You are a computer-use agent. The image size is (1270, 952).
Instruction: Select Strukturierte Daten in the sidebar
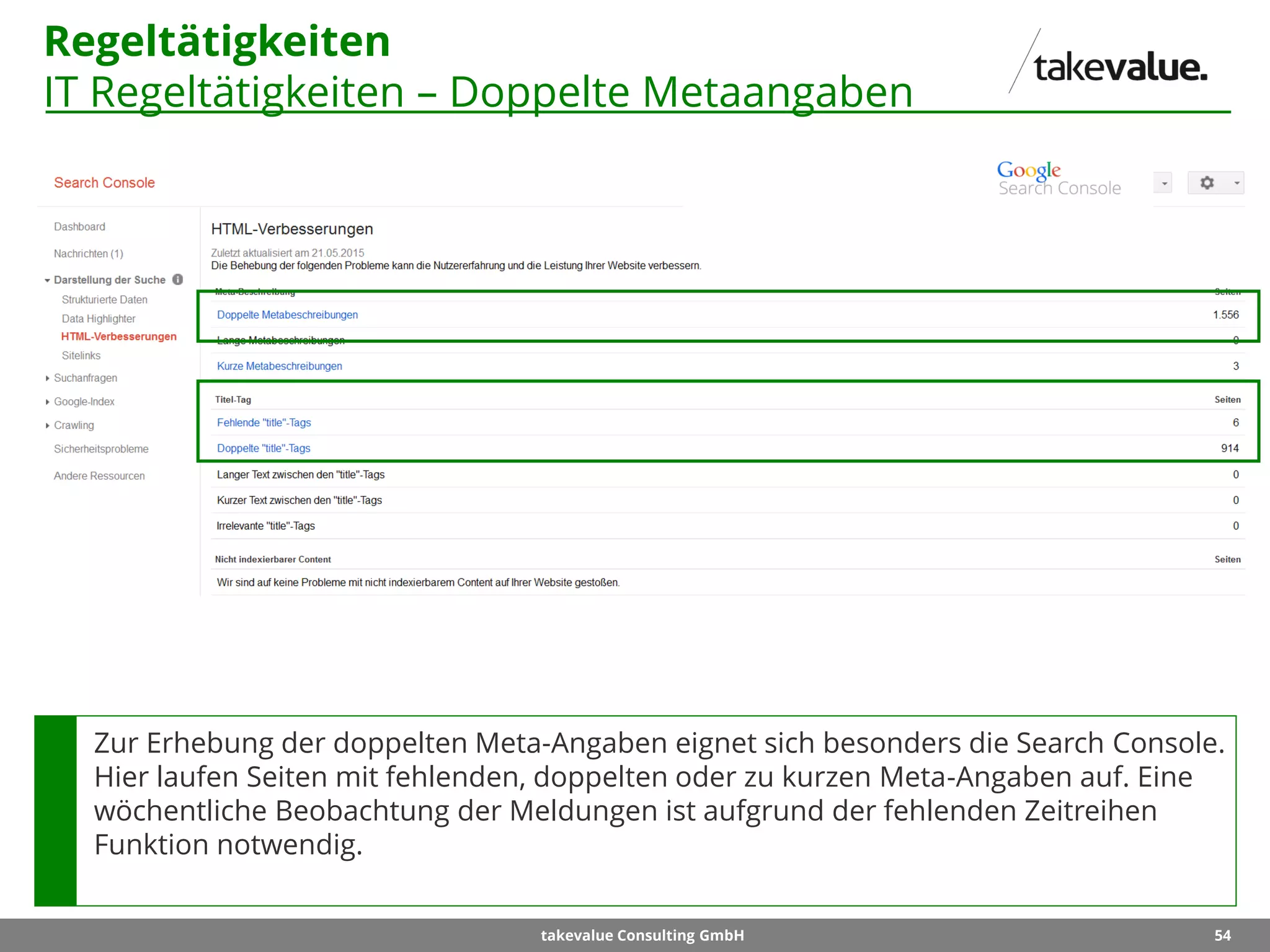(104, 299)
